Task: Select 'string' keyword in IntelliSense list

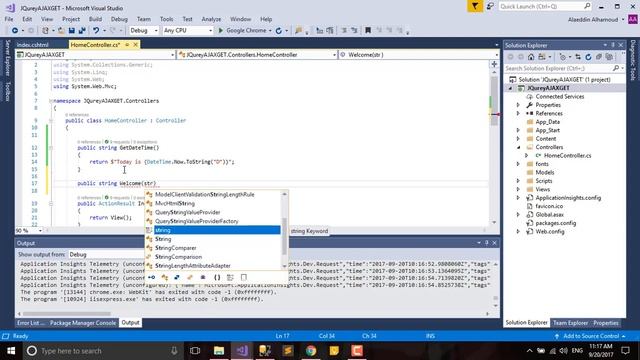Action: coord(213,230)
